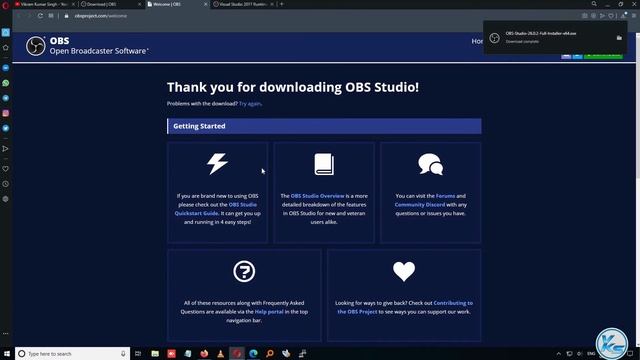
Task: Open Messenger in the Opera sidebar
Action: 6,68
